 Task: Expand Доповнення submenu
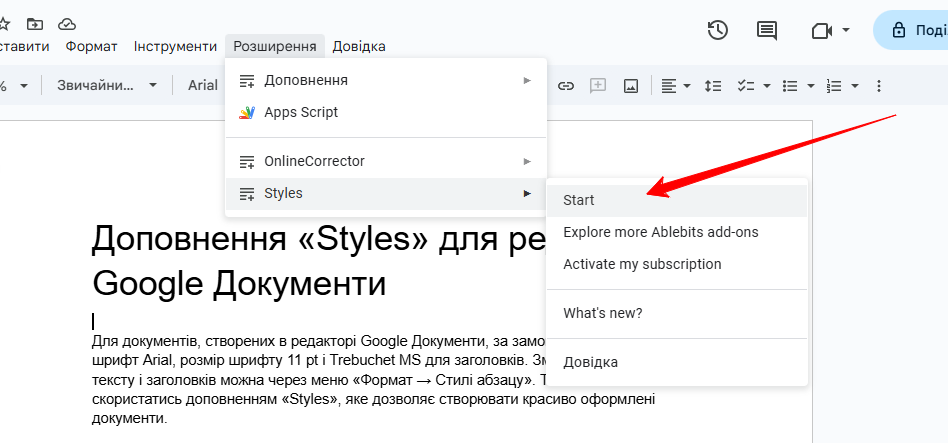pyautogui.click(x=386, y=80)
